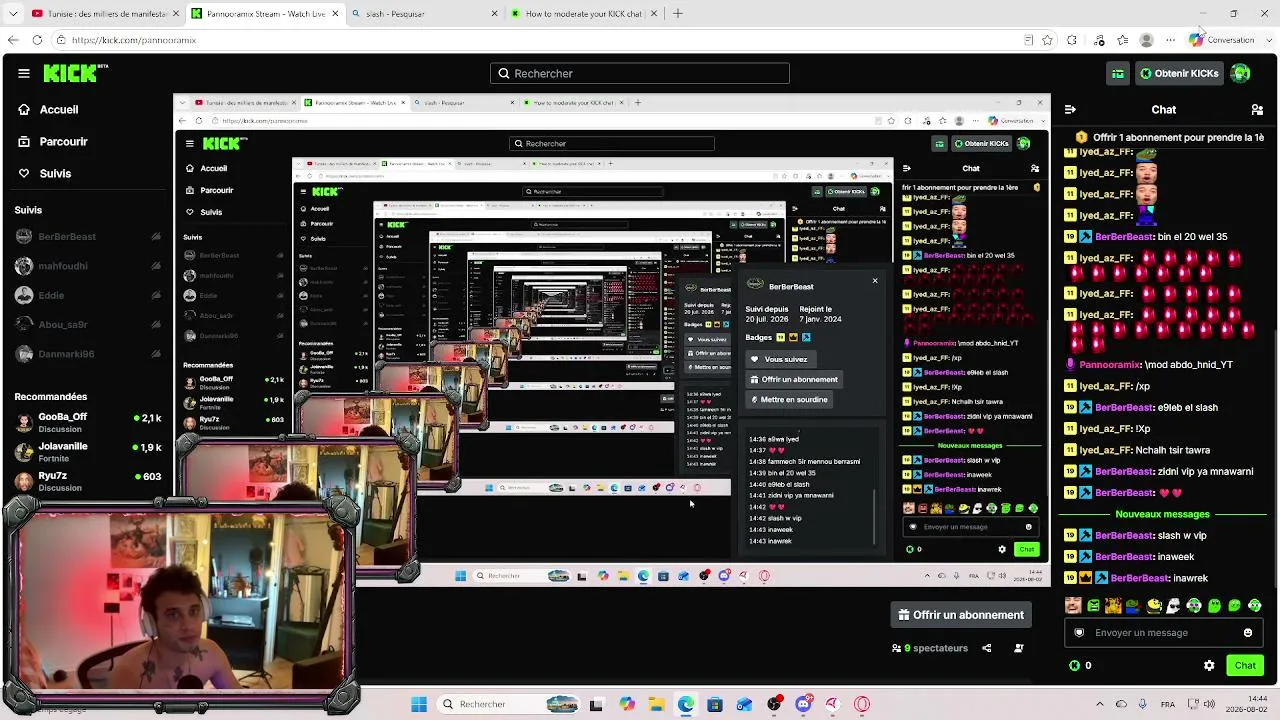Open recommended channel Ryu7z
This screenshot has height=720, width=1280.
[x=88, y=481]
